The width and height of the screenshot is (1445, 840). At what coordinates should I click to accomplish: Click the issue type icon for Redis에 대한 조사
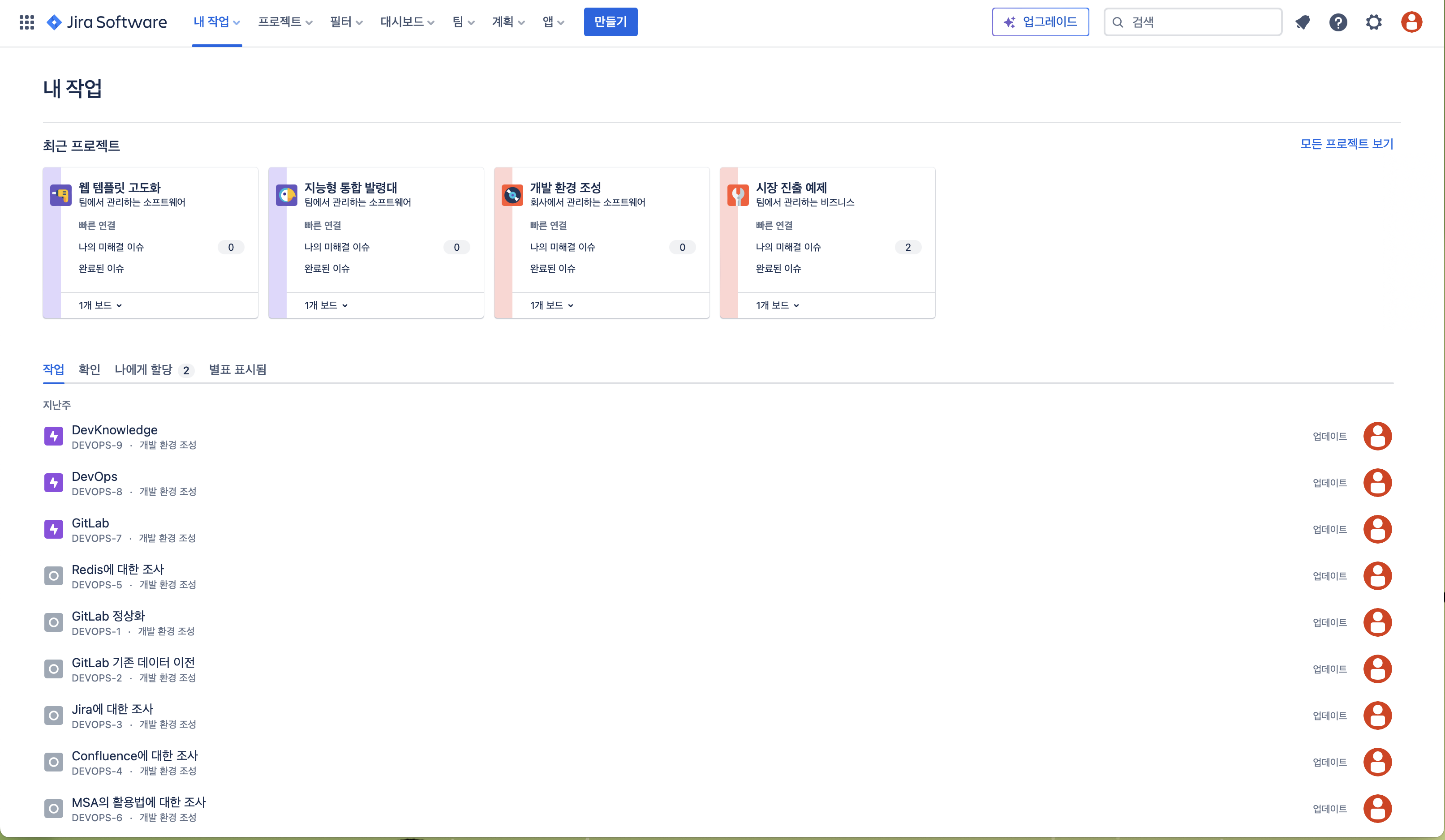[x=54, y=576]
